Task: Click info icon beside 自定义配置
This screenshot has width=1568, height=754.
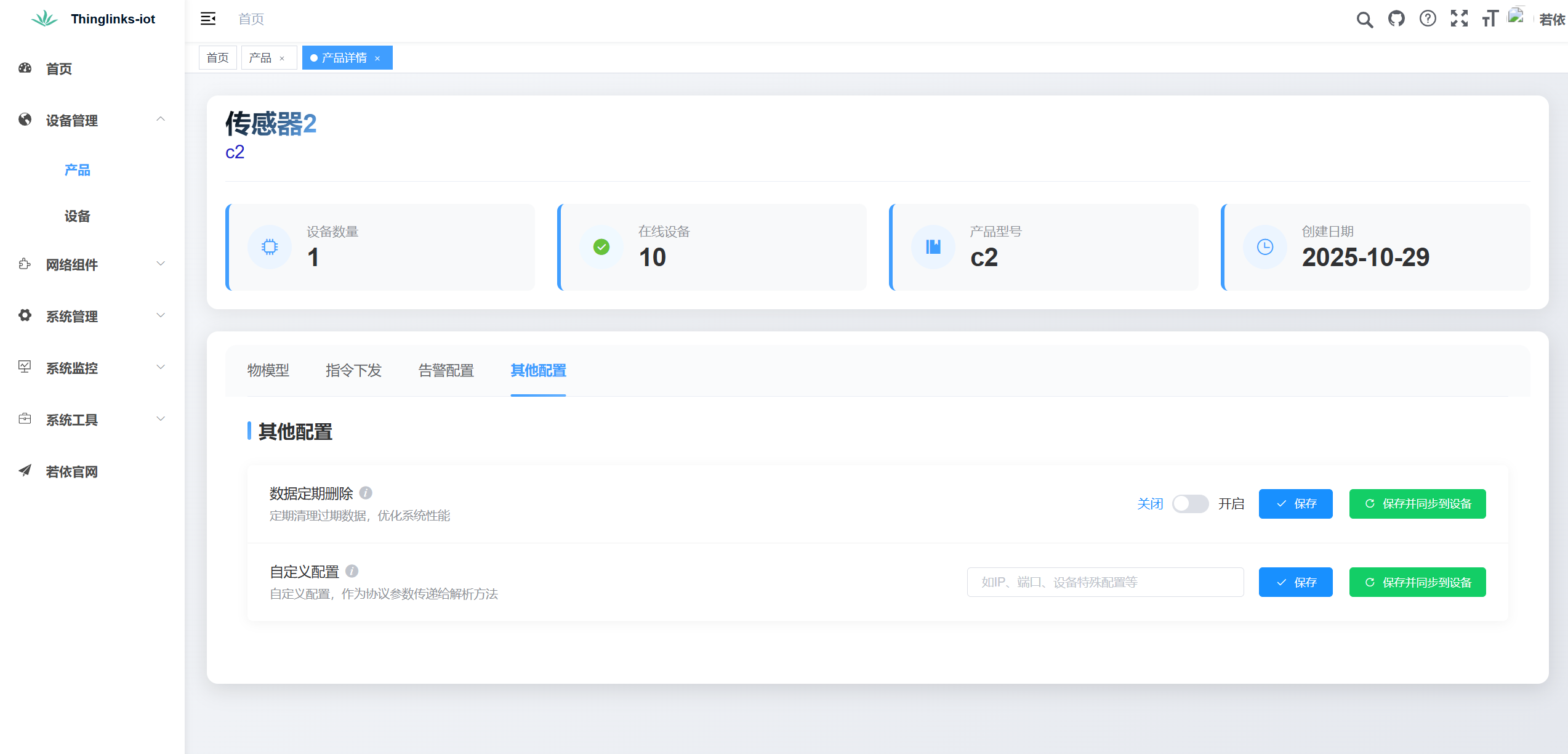Action: (352, 571)
